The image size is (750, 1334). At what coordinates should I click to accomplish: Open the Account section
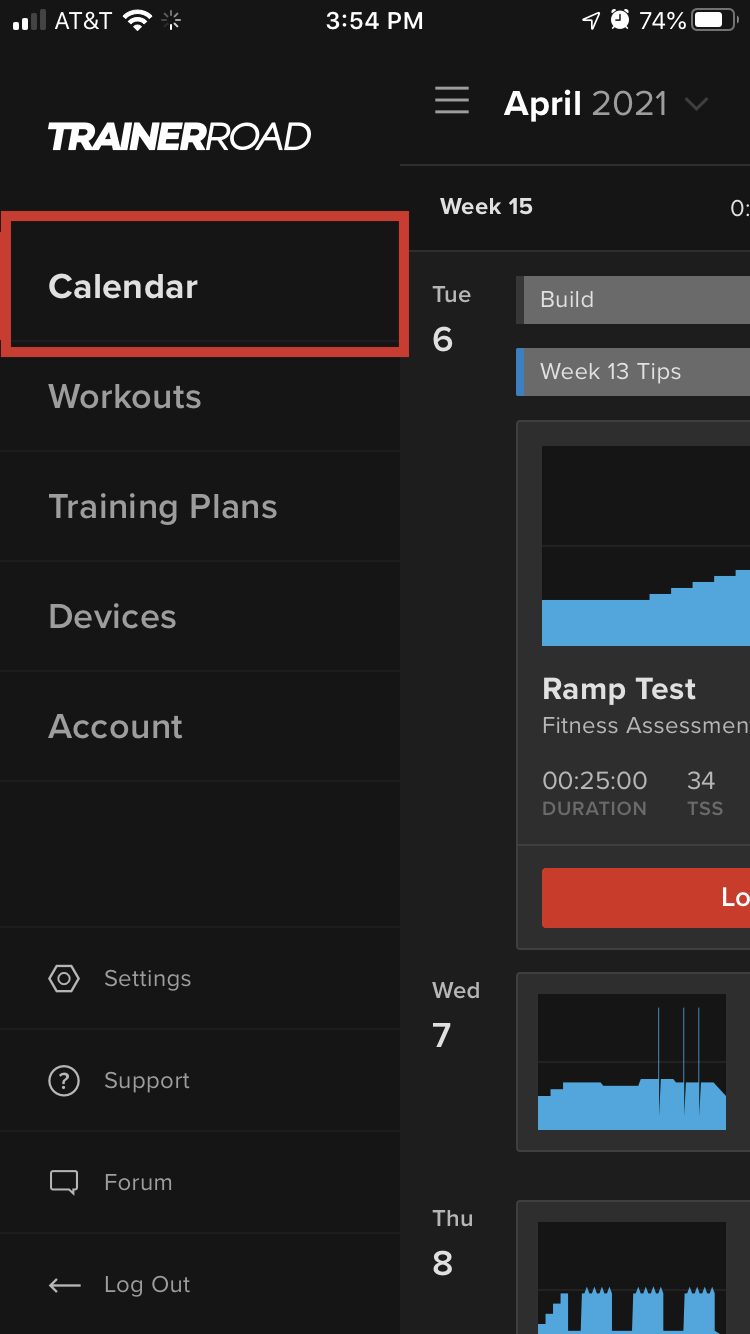[200, 726]
